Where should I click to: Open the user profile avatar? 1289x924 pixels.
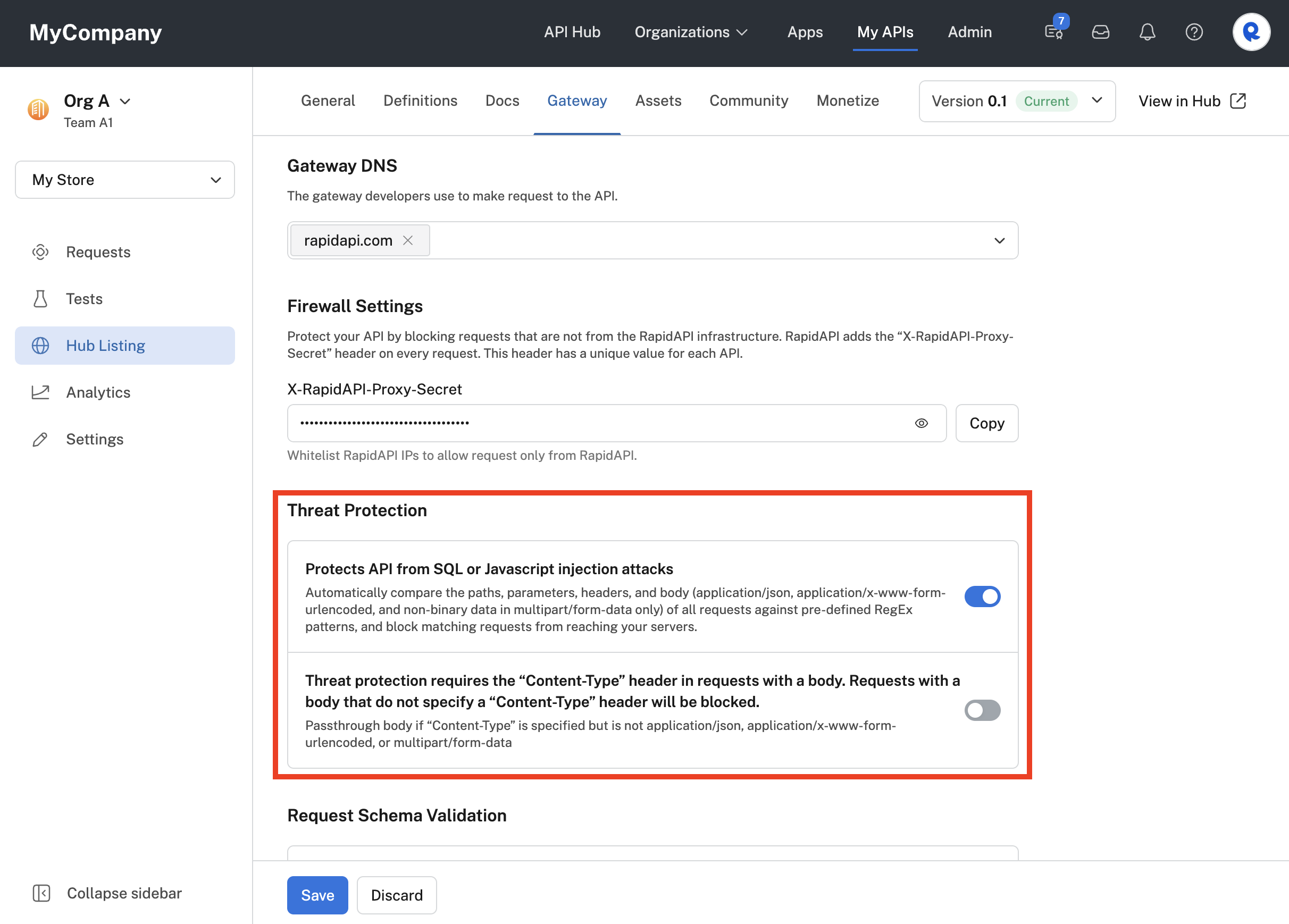coord(1251,32)
